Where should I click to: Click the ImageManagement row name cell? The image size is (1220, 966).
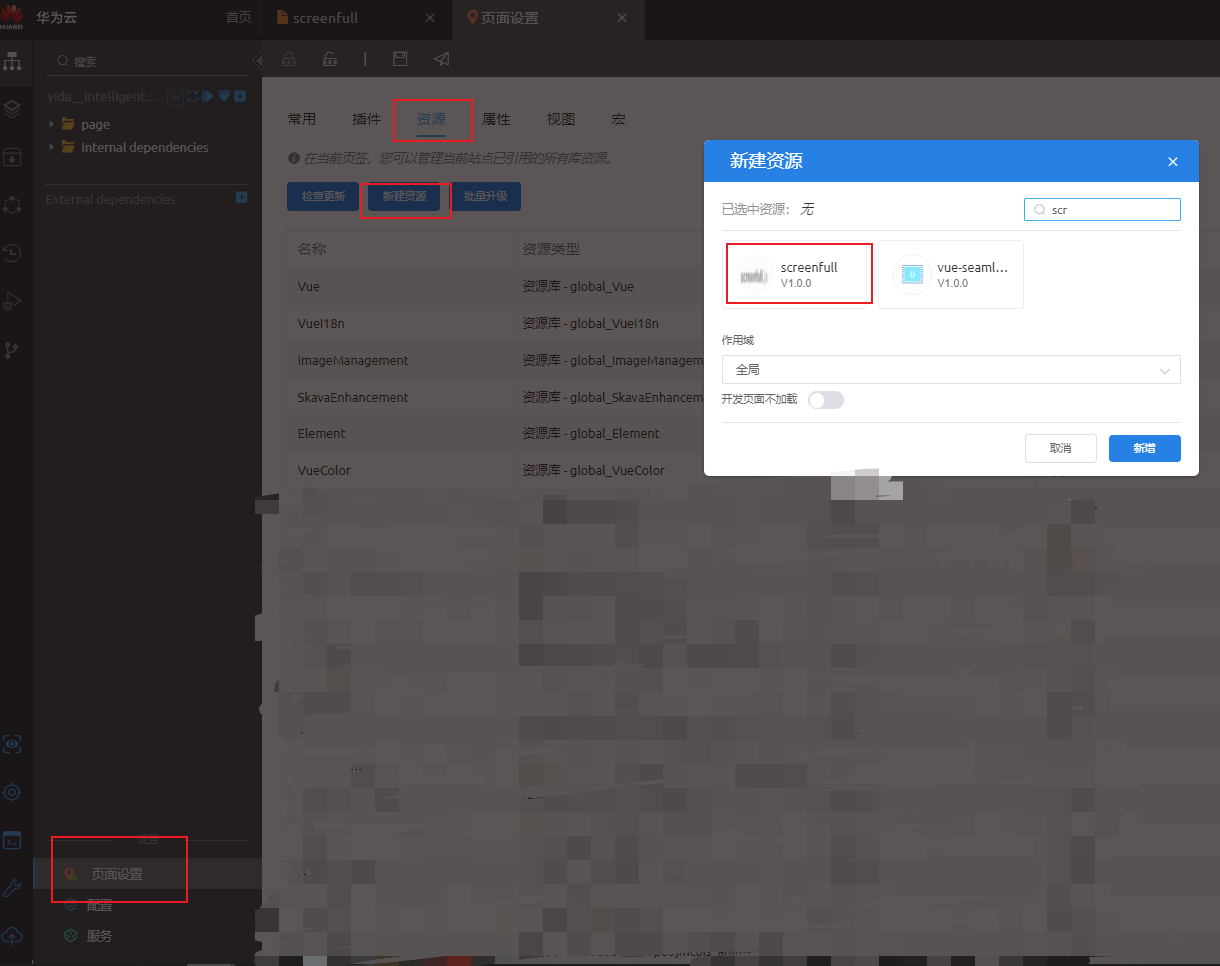pyautogui.click(x=400, y=360)
